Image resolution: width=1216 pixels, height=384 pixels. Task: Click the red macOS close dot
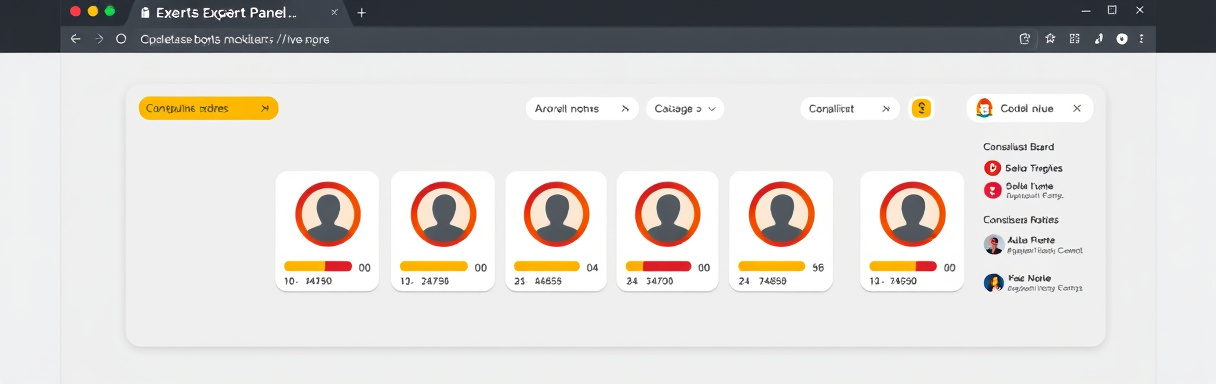coord(75,11)
